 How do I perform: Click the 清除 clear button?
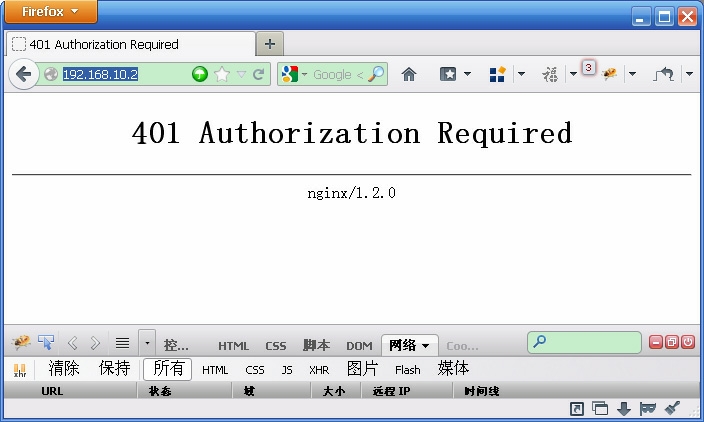(64, 369)
